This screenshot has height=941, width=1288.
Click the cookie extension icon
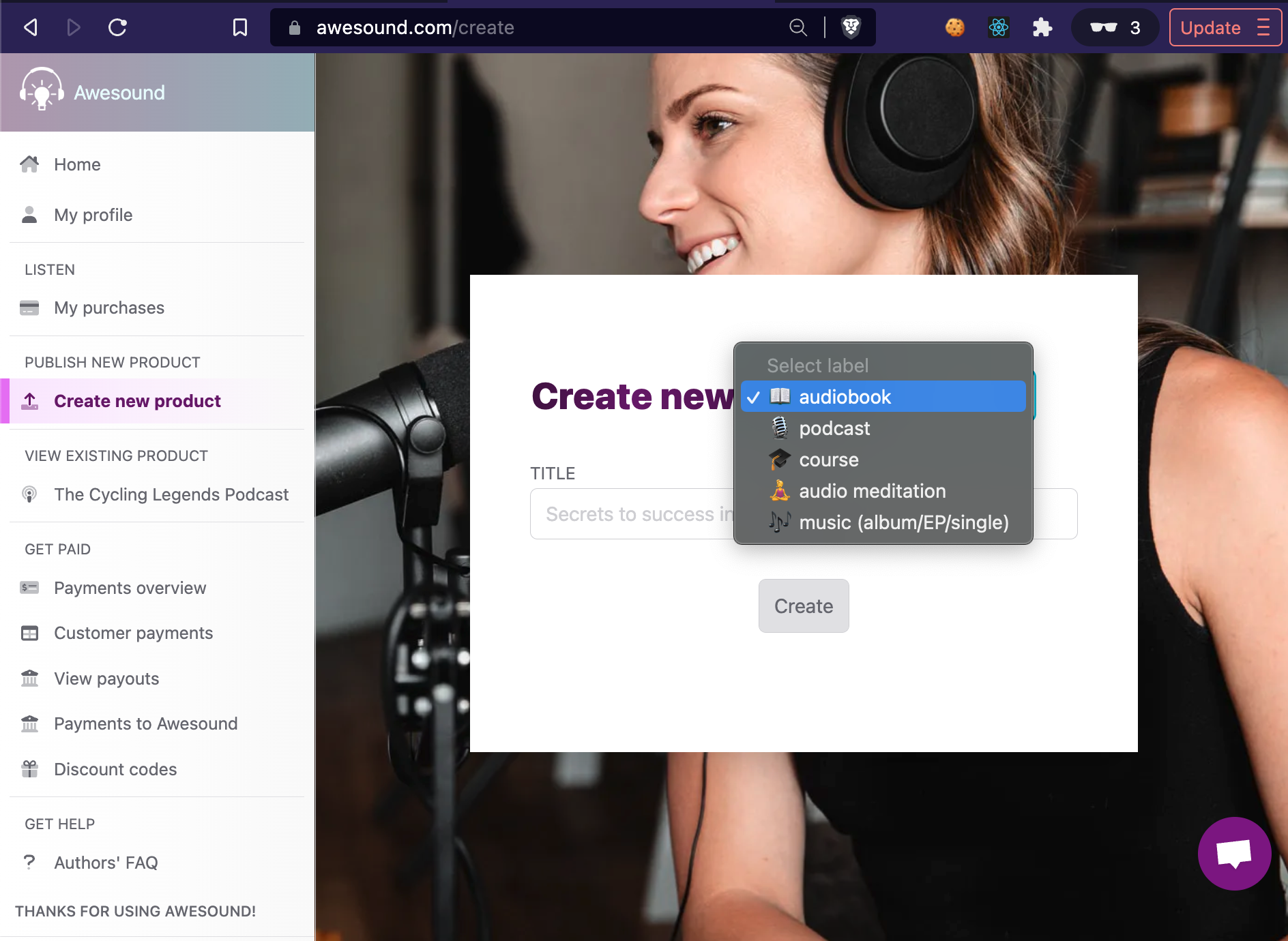tap(954, 27)
